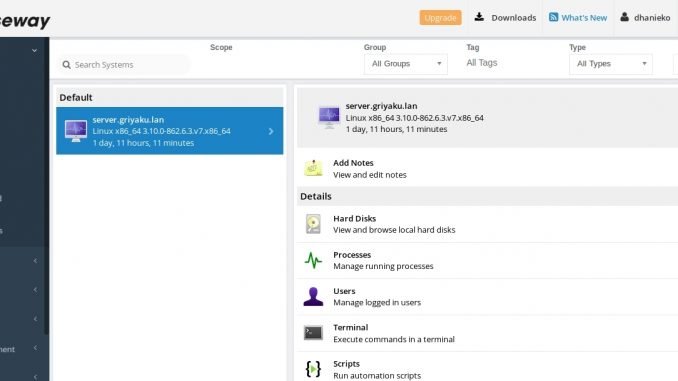The width and height of the screenshot is (678, 381).
Task: Click the monitor icon in the detail header
Action: pyautogui.click(x=329, y=117)
